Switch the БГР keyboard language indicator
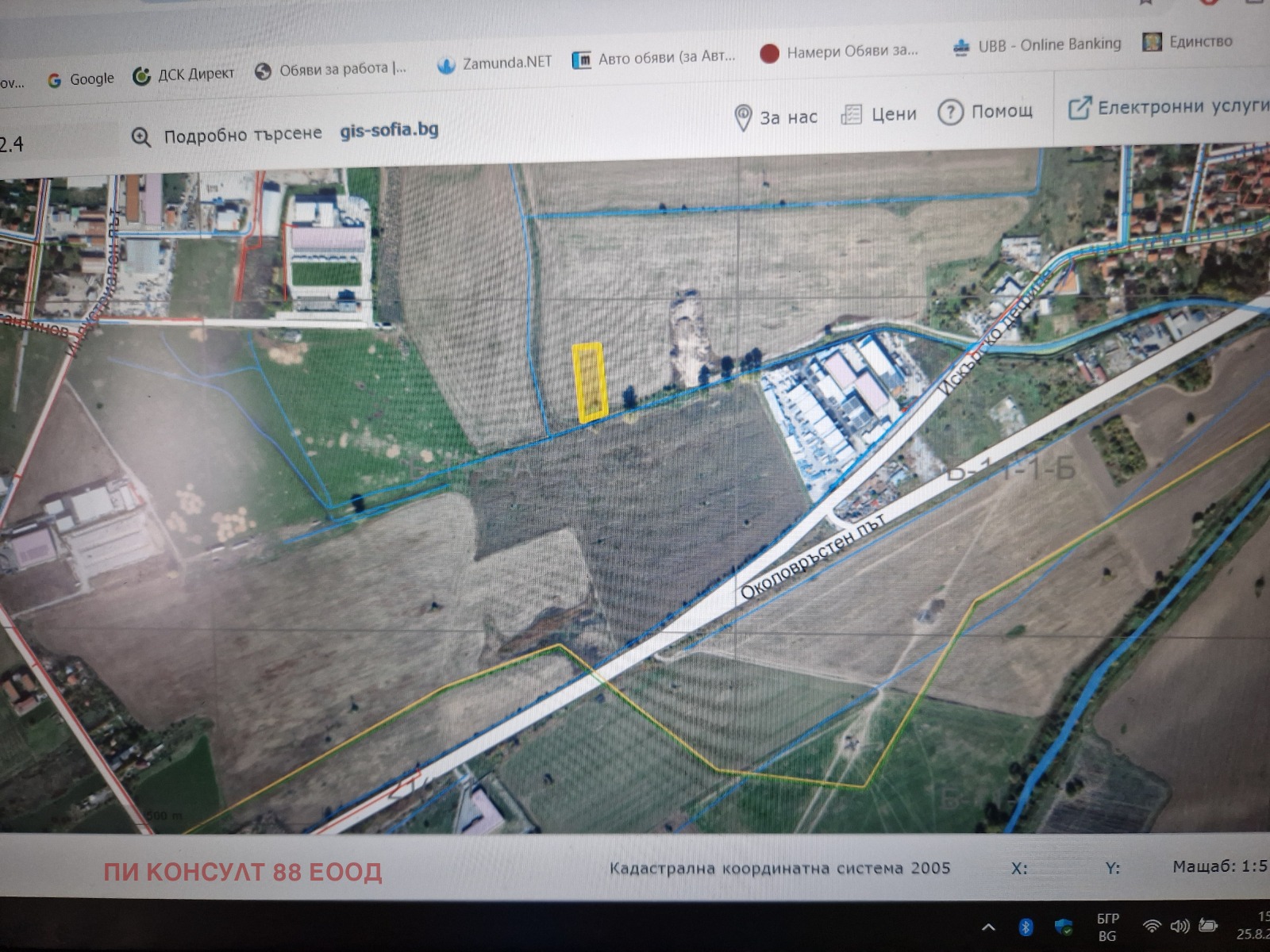The height and width of the screenshot is (952, 1270). [1107, 927]
